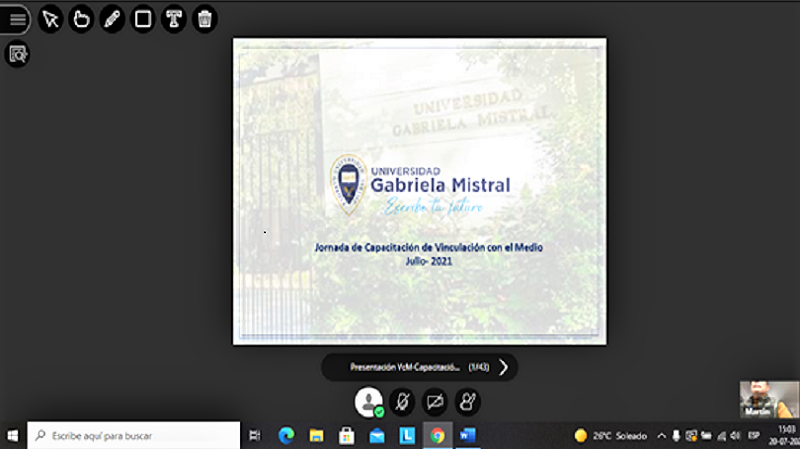This screenshot has height=449, width=800.
Task: Open the blue L app in taskbar
Action: [407, 436]
